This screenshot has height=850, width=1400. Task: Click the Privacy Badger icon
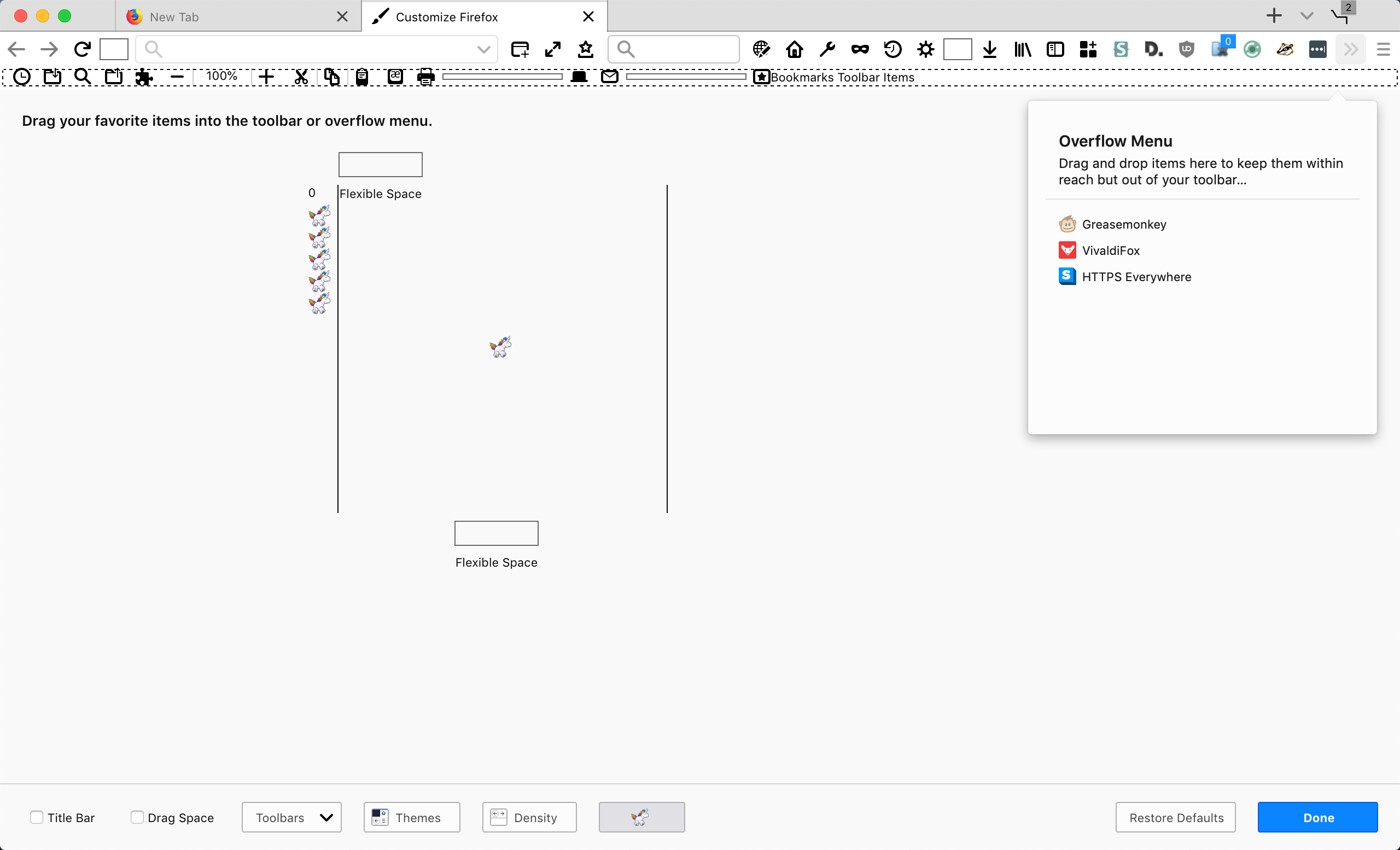pyautogui.click(x=1285, y=49)
